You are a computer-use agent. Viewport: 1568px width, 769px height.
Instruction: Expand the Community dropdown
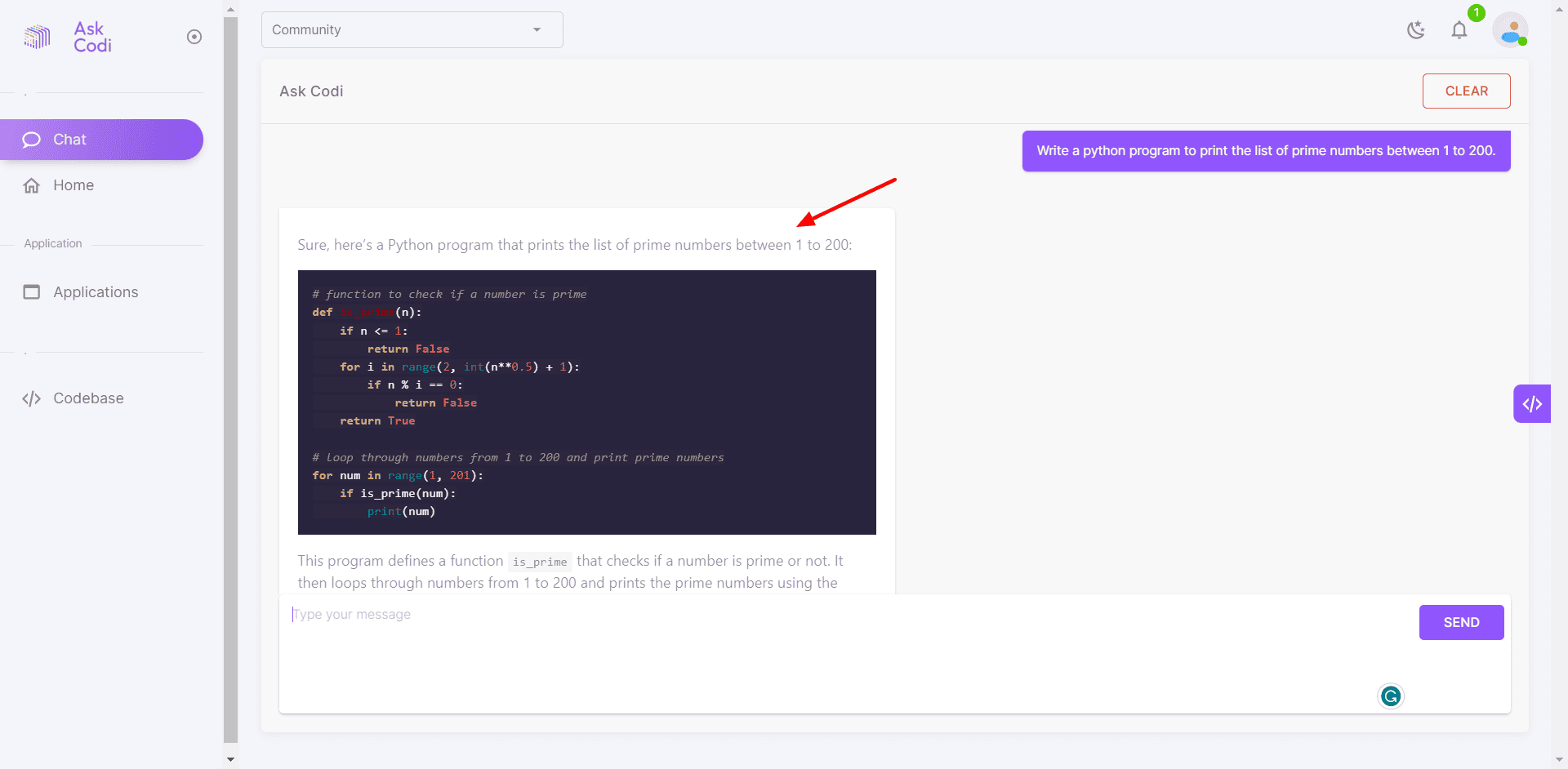400,30
